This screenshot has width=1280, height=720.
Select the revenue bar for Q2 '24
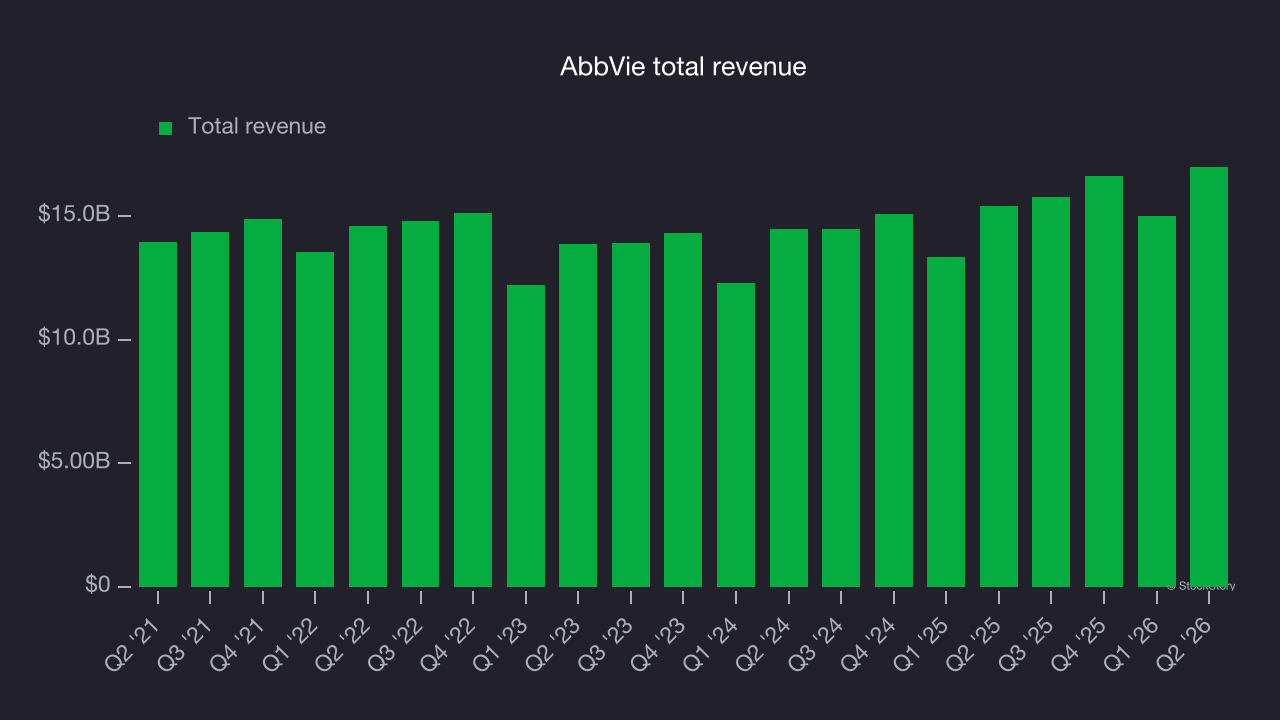tap(789, 408)
